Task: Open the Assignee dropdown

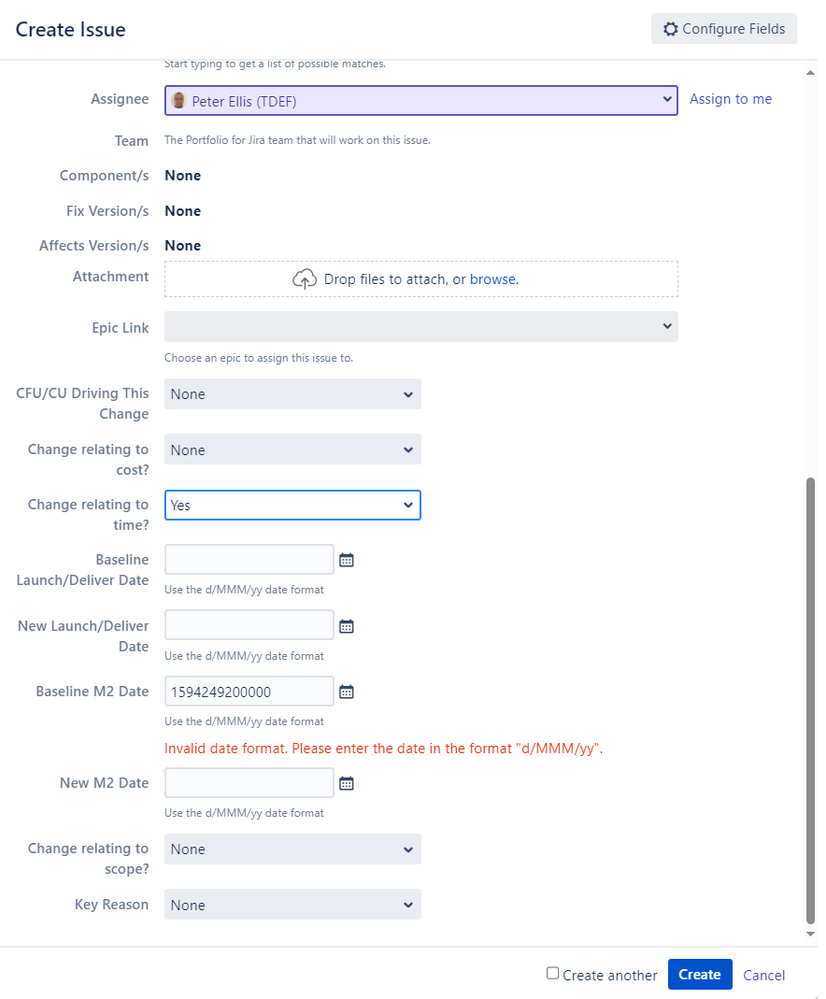Action: (421, 101)
